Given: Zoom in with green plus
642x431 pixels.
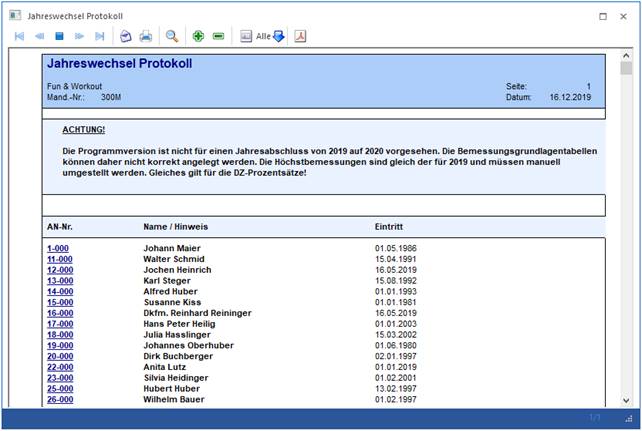Looking at the screenshot, I should click(x=198, y=36).
